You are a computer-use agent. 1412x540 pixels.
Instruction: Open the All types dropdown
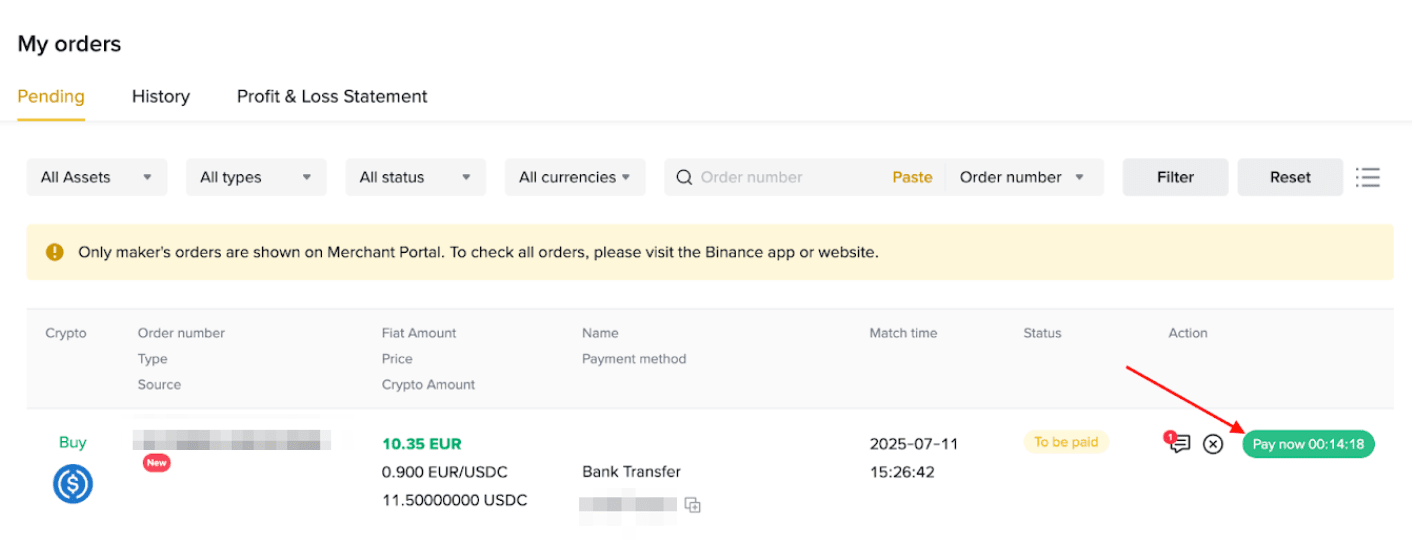[x=256, y=177]
